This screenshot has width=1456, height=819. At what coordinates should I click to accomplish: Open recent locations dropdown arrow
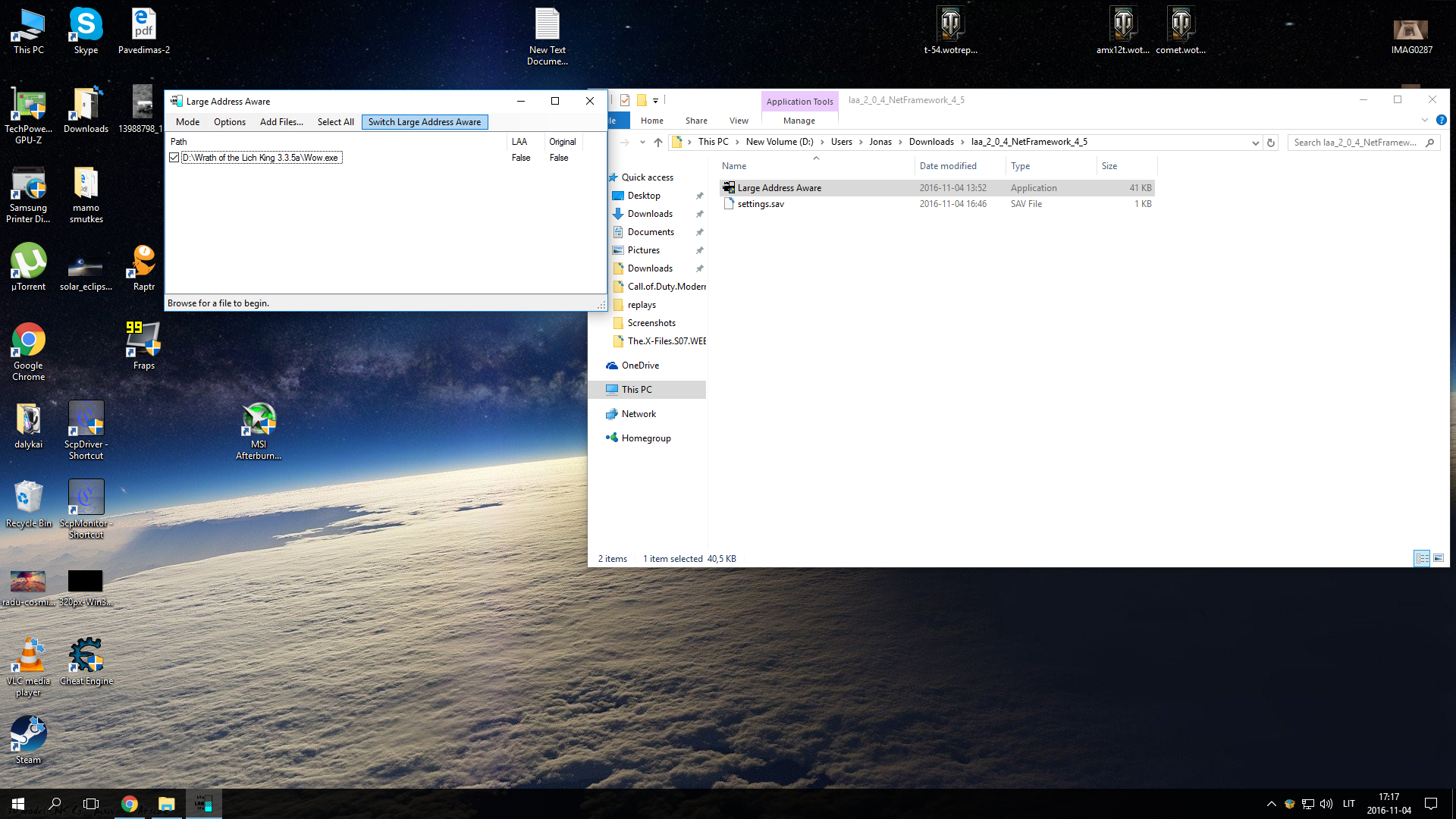point(642,142)
